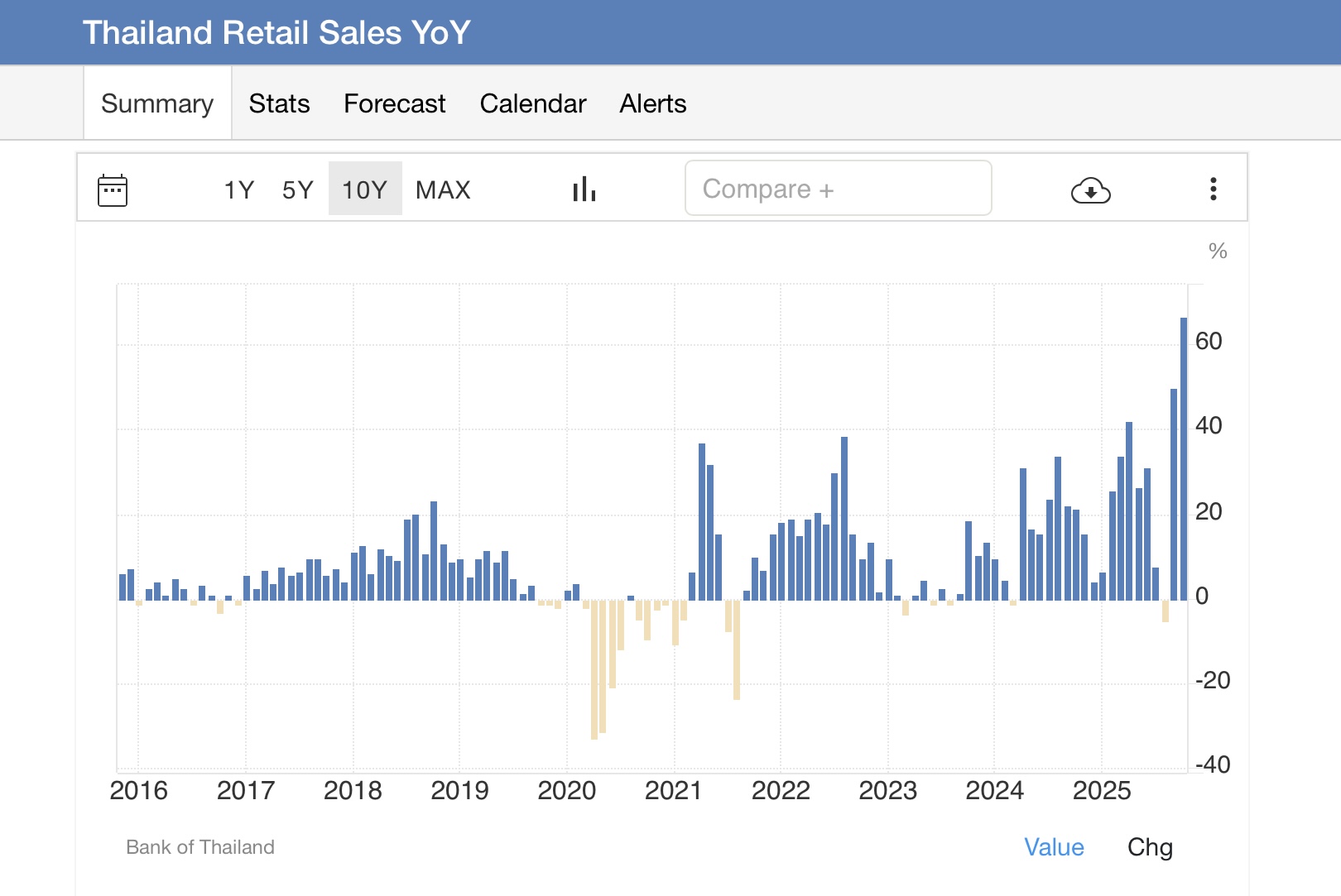Open the bar chart type selector

pyautogui.click(x=584, y=189)
